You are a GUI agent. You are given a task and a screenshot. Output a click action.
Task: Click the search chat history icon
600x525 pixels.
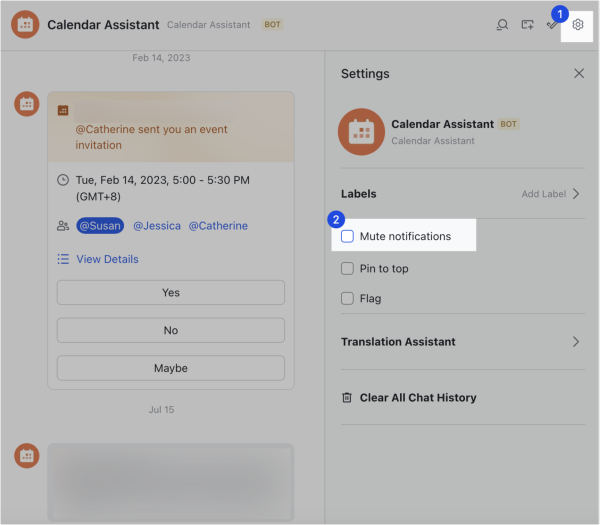tap(503, 25)
